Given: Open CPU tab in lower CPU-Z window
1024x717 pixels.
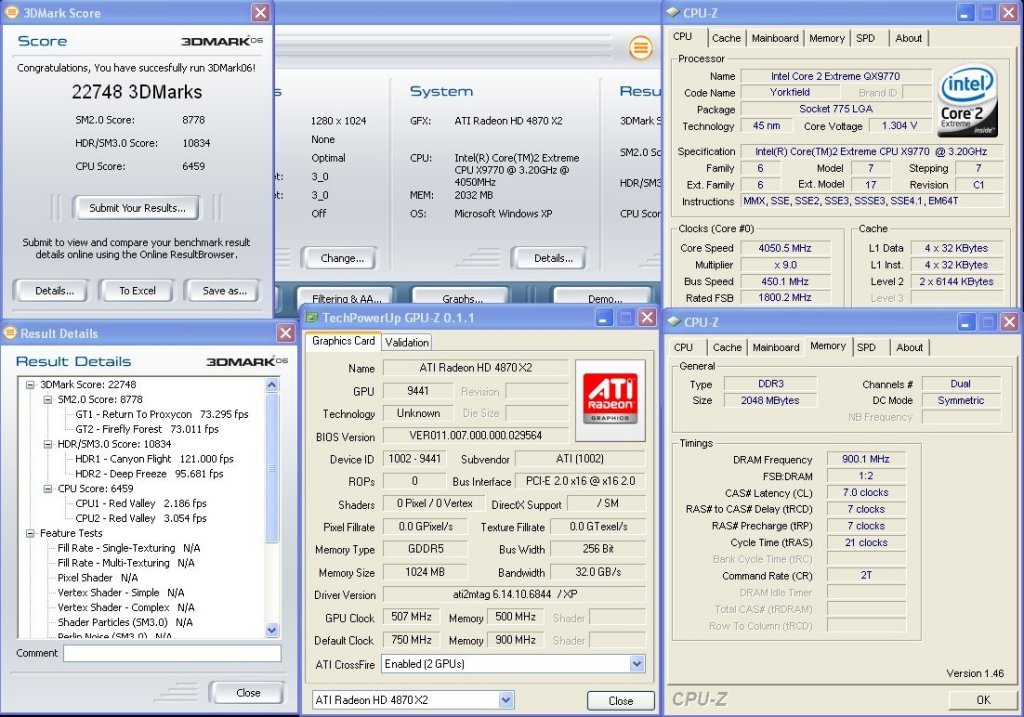Looking at the screenshot, I should pyautogui.click(x=683, y=347).
